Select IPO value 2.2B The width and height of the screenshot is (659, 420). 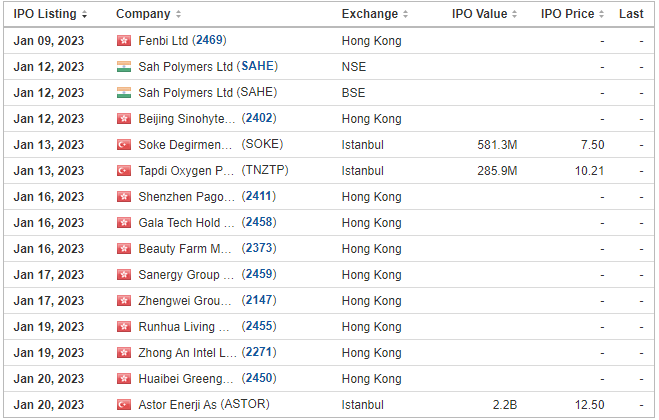click(x=505, y=405)
